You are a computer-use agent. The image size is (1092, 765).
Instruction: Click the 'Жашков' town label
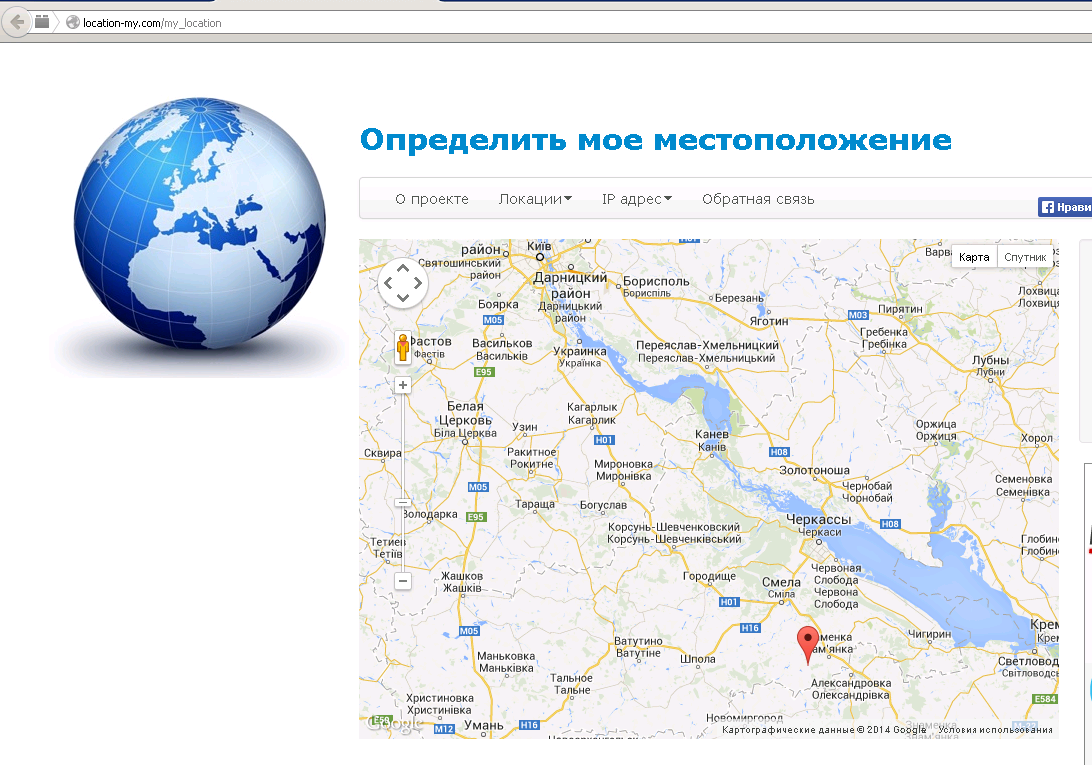click(x=462, y=576)
